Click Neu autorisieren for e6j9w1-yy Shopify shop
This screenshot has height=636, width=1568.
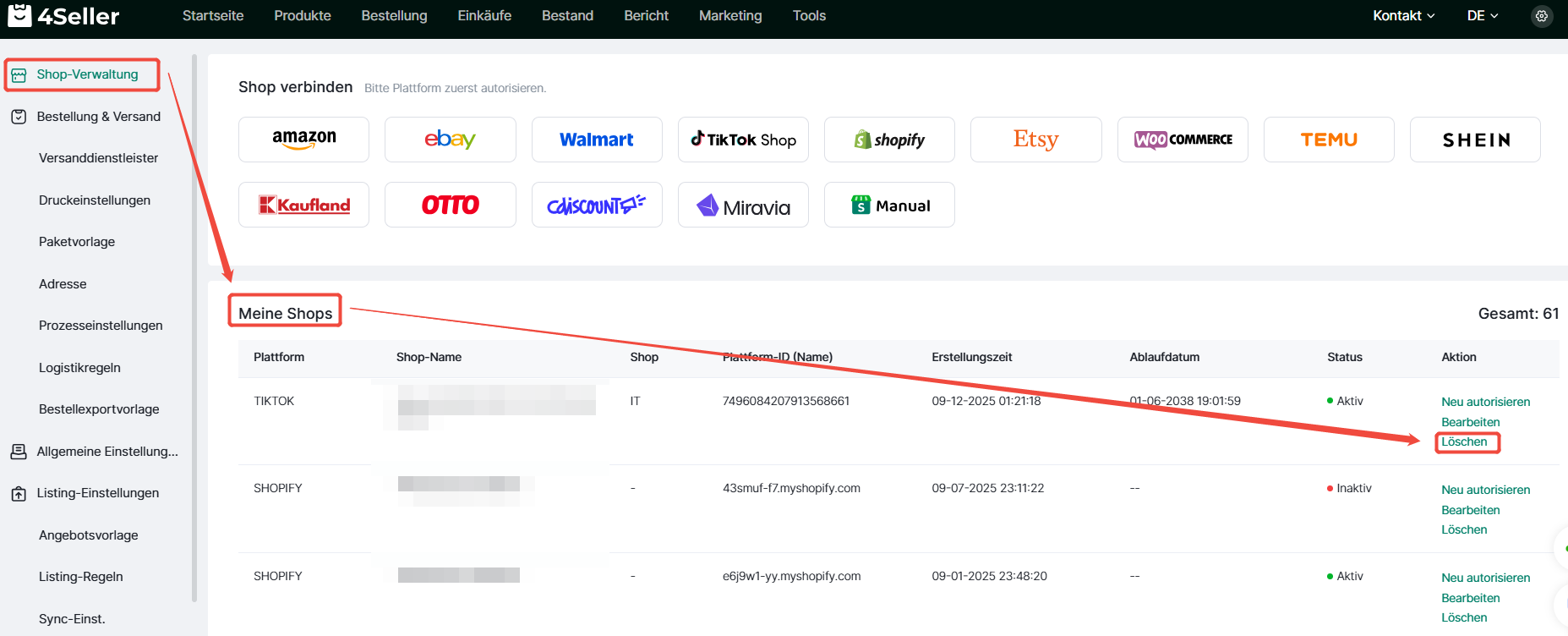point(1485,578)
